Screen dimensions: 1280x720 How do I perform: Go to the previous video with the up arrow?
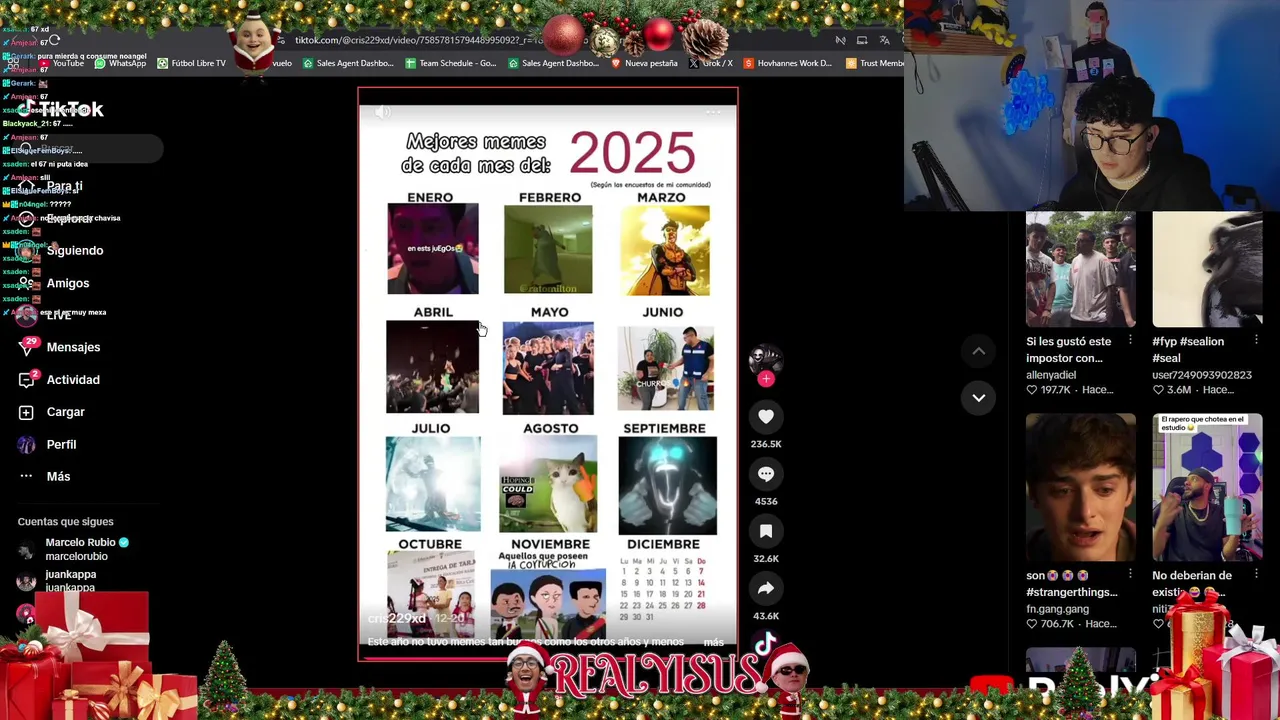coord(979,351)
